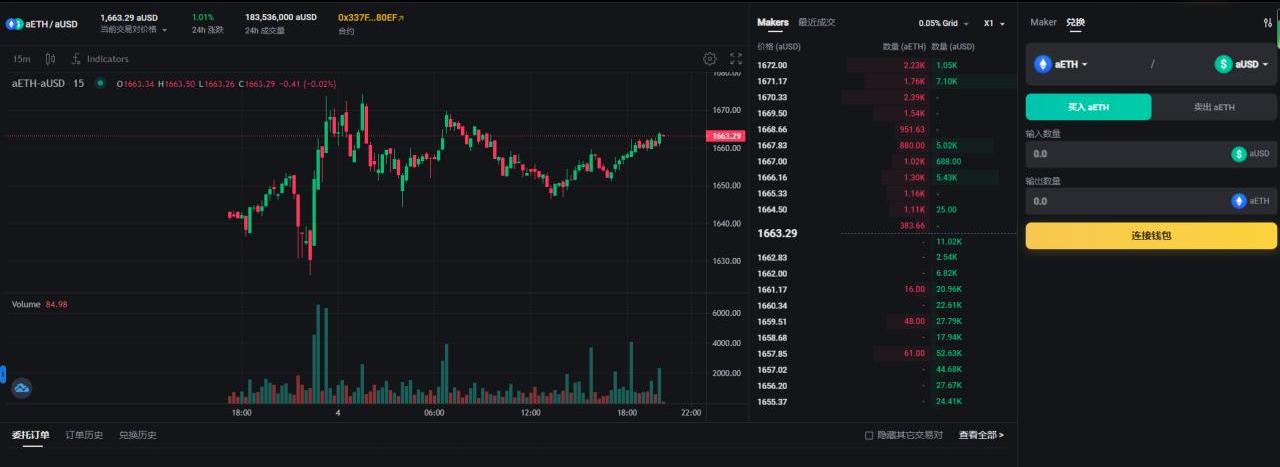Image resolution: width=1280 pixels, height=467 pixels.
Task: Switch to the 最近成交 tab
Action: pos(816,22)
